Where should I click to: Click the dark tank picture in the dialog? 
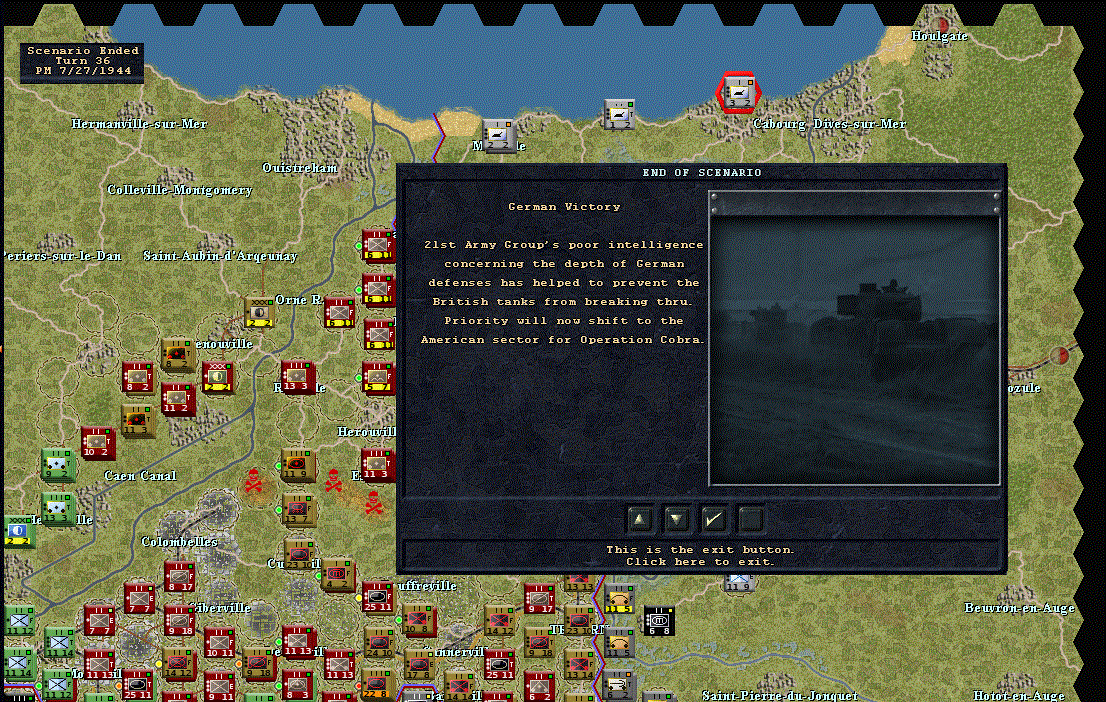(x=854, y=349)
